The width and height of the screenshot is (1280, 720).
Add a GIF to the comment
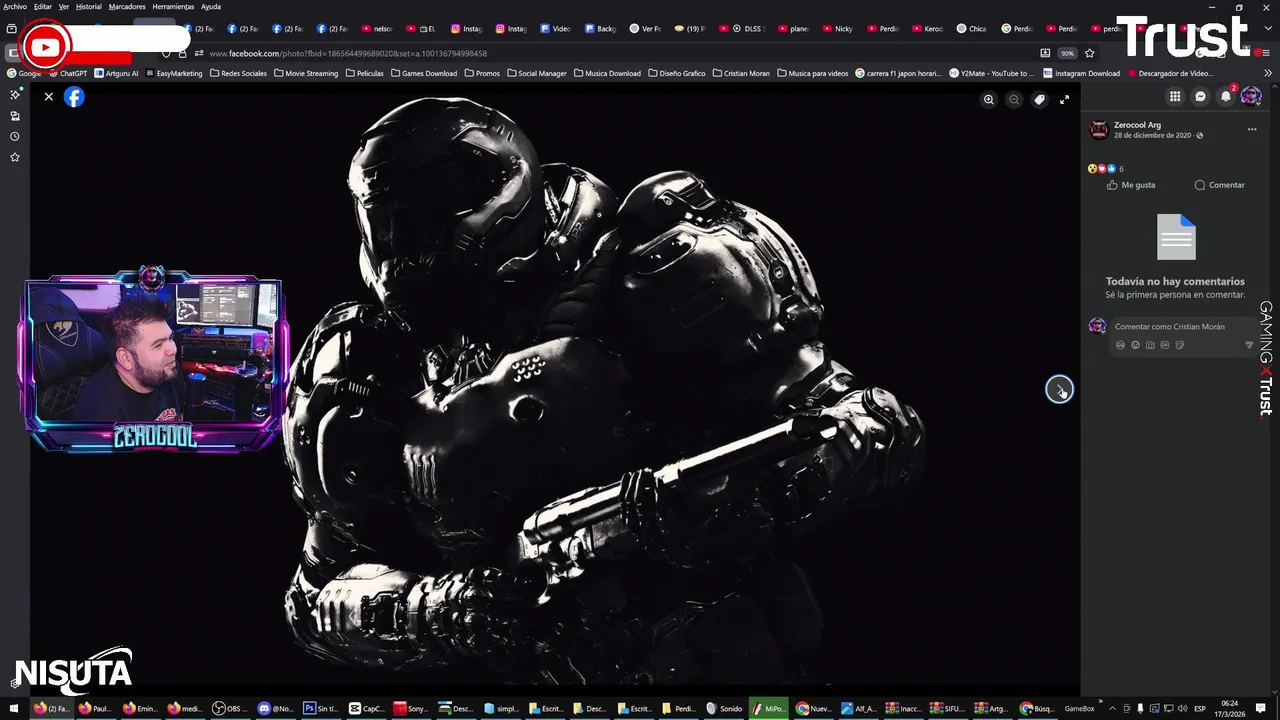click(1165, 345)
